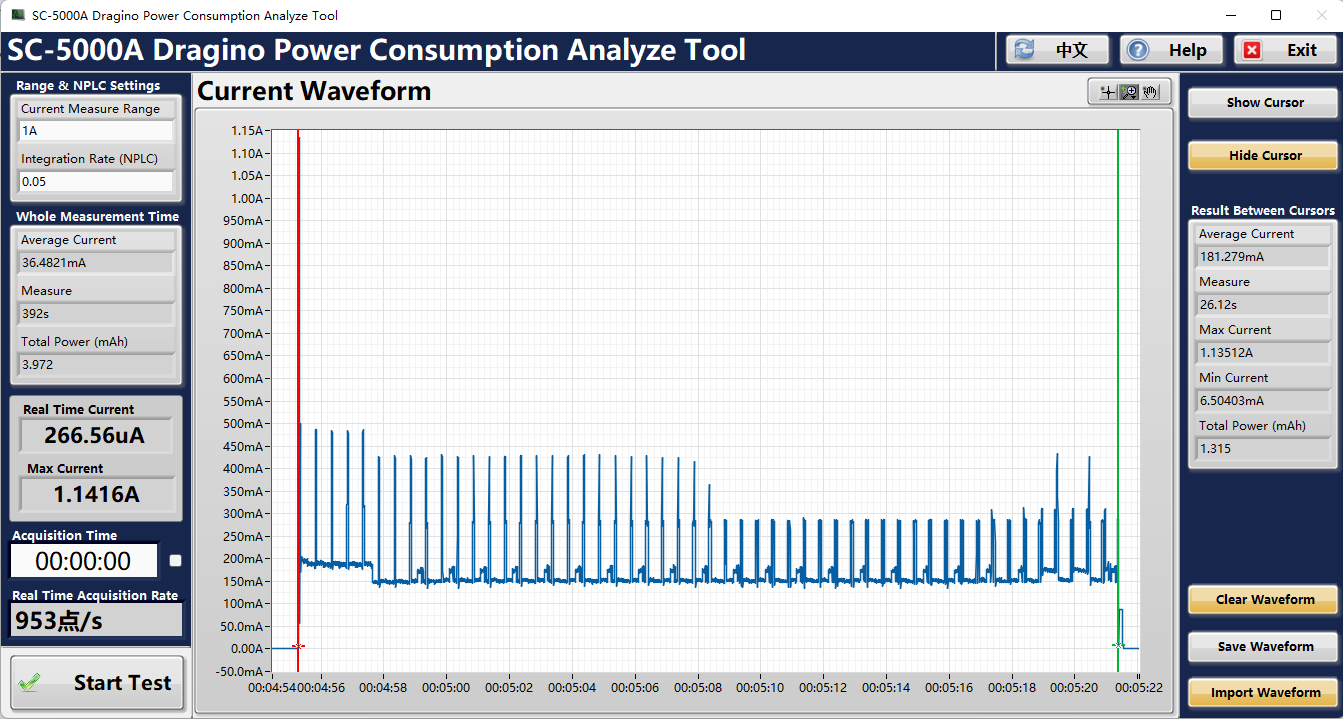Click the Show Cursor button
1343x719 pixels.
pos(1263,102)
